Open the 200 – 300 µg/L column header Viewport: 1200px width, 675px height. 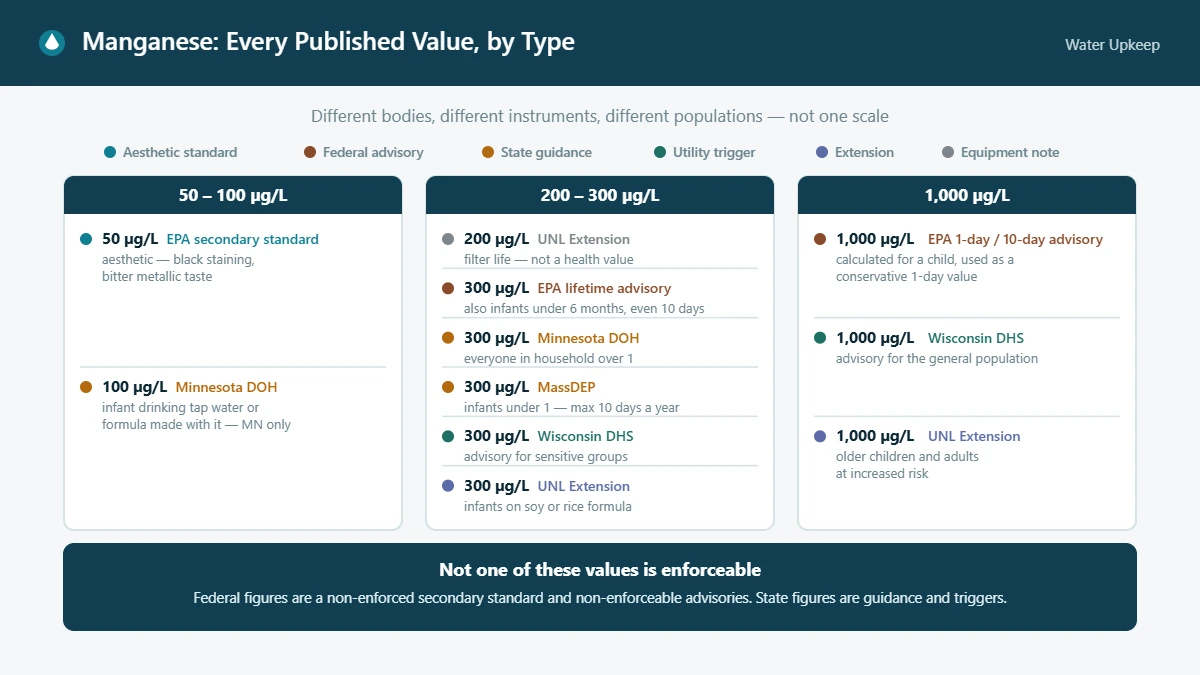pyautogui.click(x=600, y=196)
